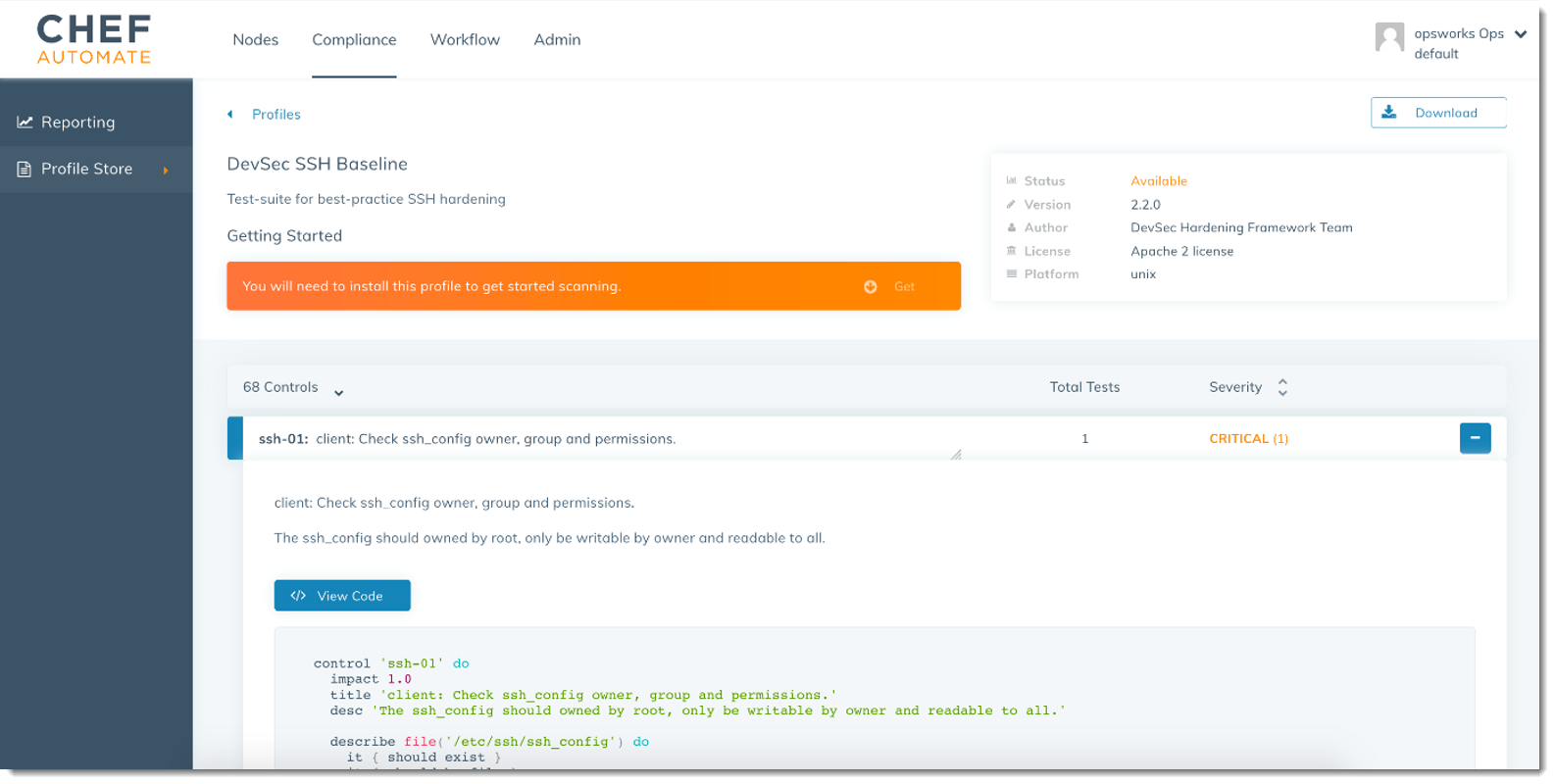Click the Profile Store document icon

(25, 170)
